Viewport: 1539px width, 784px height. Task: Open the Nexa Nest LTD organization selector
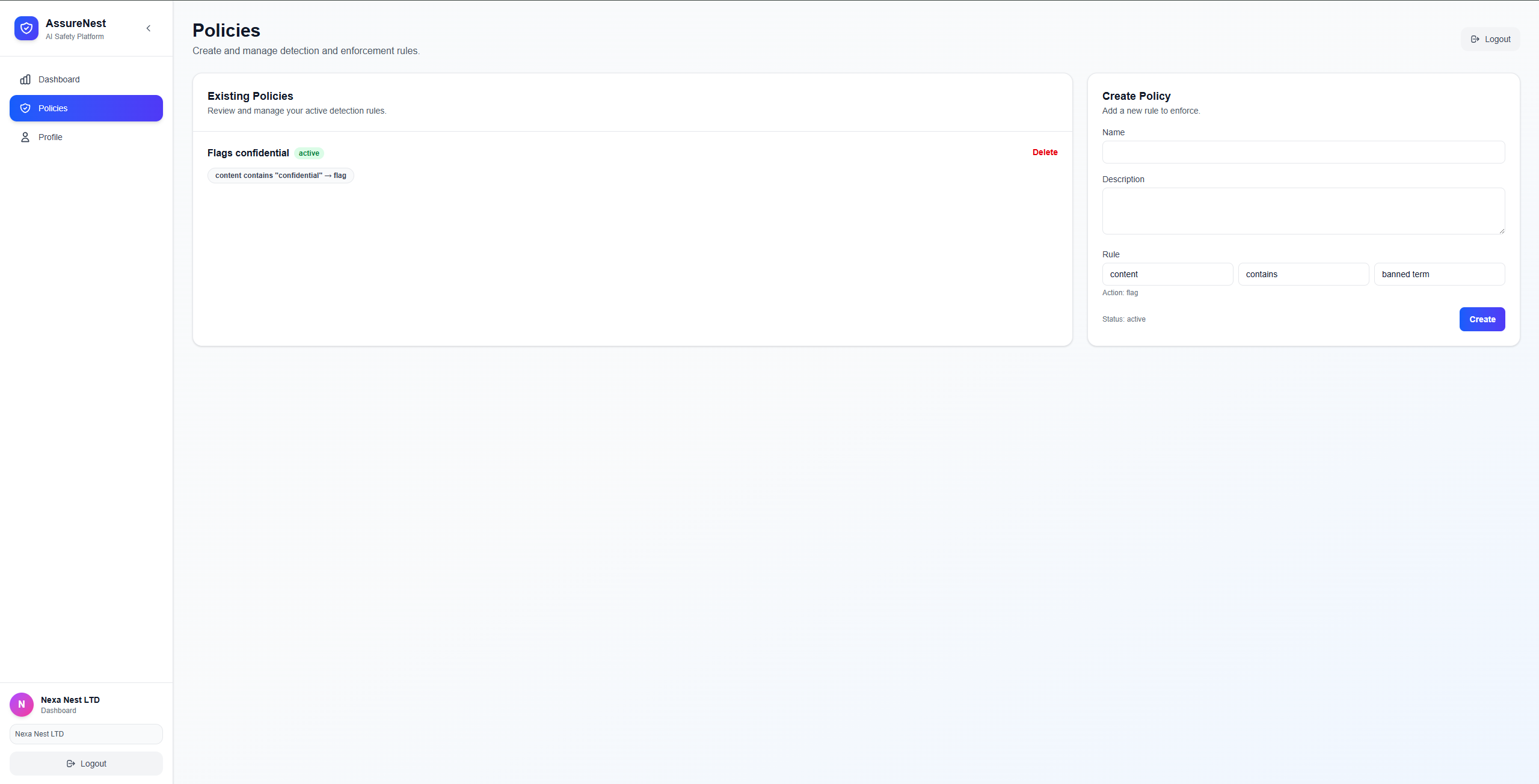coord(86,734)
